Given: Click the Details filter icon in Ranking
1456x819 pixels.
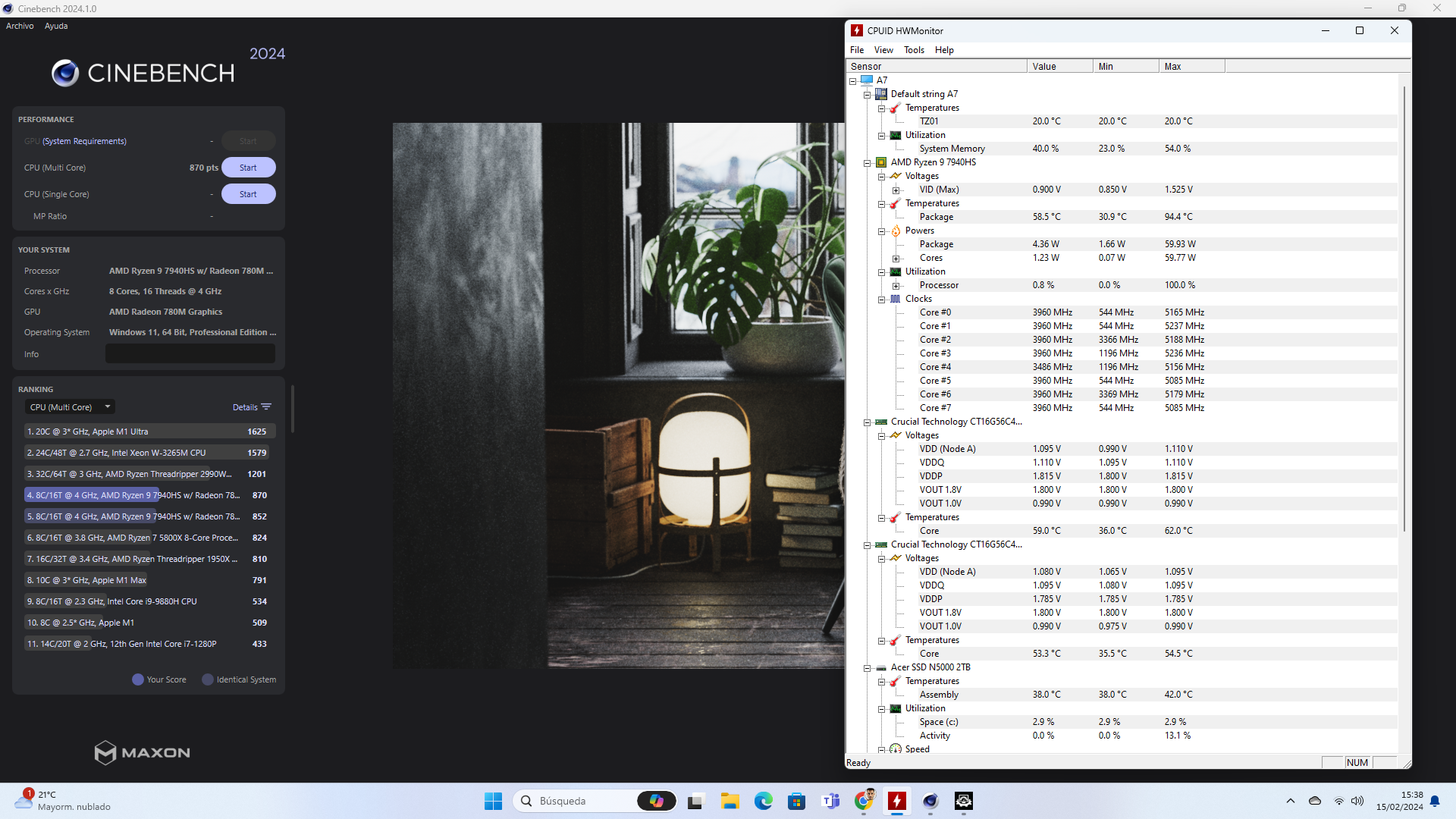Looking at the screenshot, I should [266, 407].
